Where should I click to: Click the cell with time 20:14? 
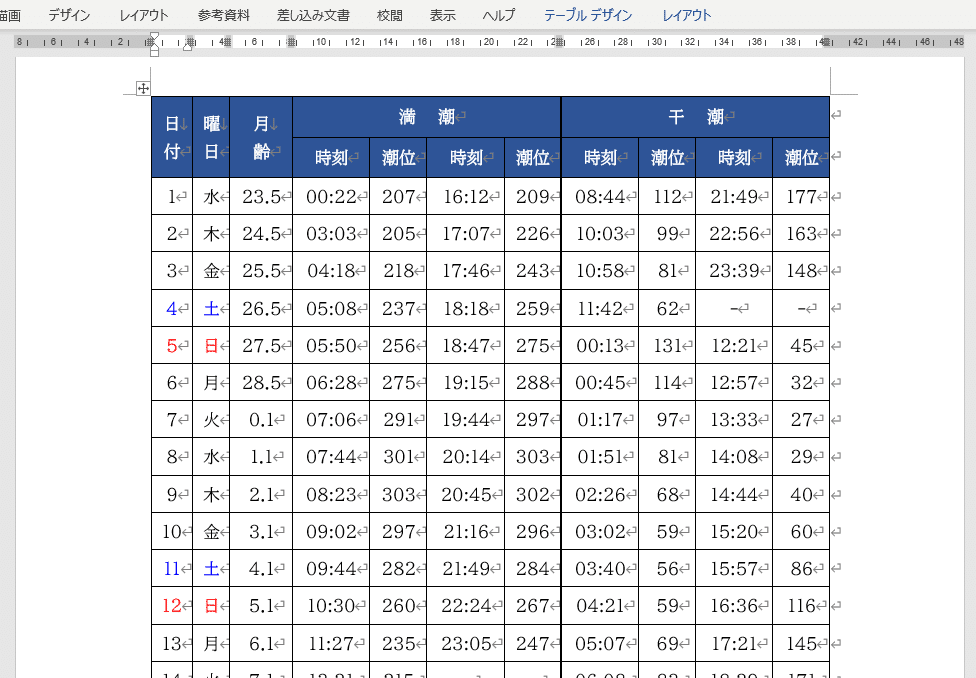466,457
